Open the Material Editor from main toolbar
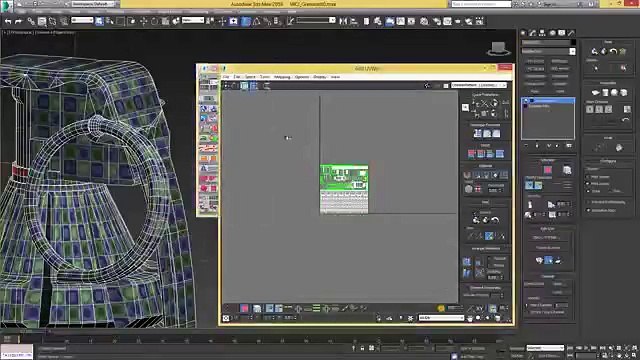Viewport: 640px width, 360px height. pos(424,21)
